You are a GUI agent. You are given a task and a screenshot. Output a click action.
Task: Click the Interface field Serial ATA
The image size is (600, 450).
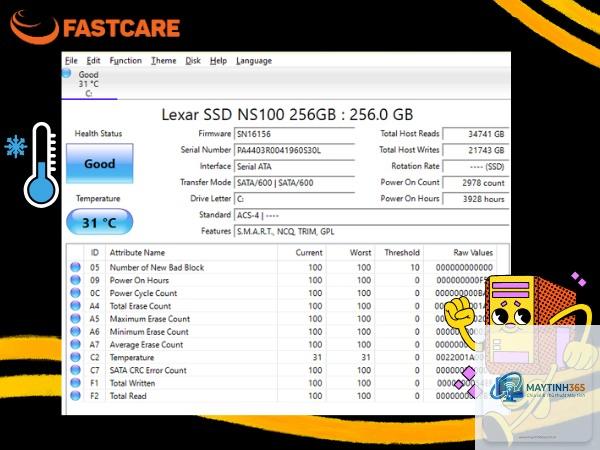(294, 166)
